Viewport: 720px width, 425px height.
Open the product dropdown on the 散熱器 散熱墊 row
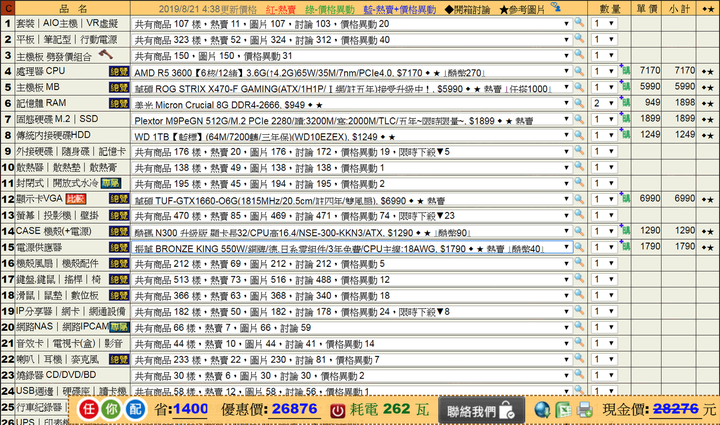[x=352, y=168]
